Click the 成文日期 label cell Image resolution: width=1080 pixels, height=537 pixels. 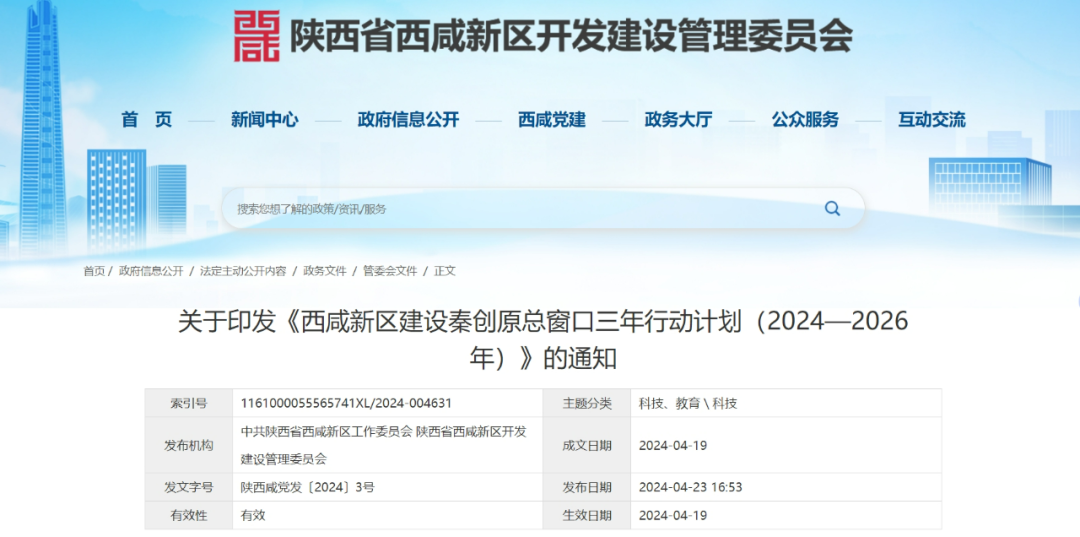tap(587, 445)
